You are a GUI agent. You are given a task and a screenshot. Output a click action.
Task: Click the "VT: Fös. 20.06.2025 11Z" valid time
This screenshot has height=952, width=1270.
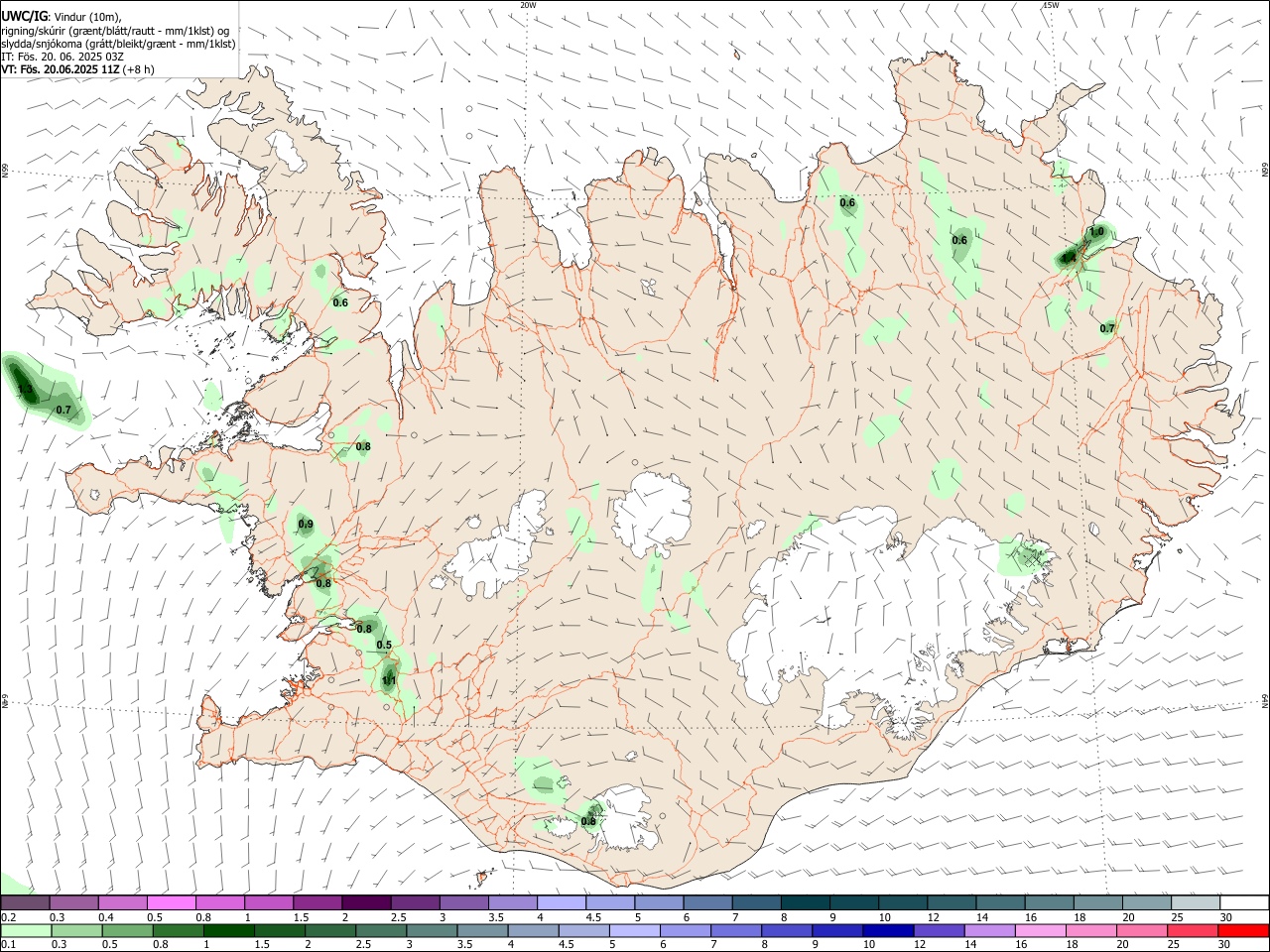62,69
